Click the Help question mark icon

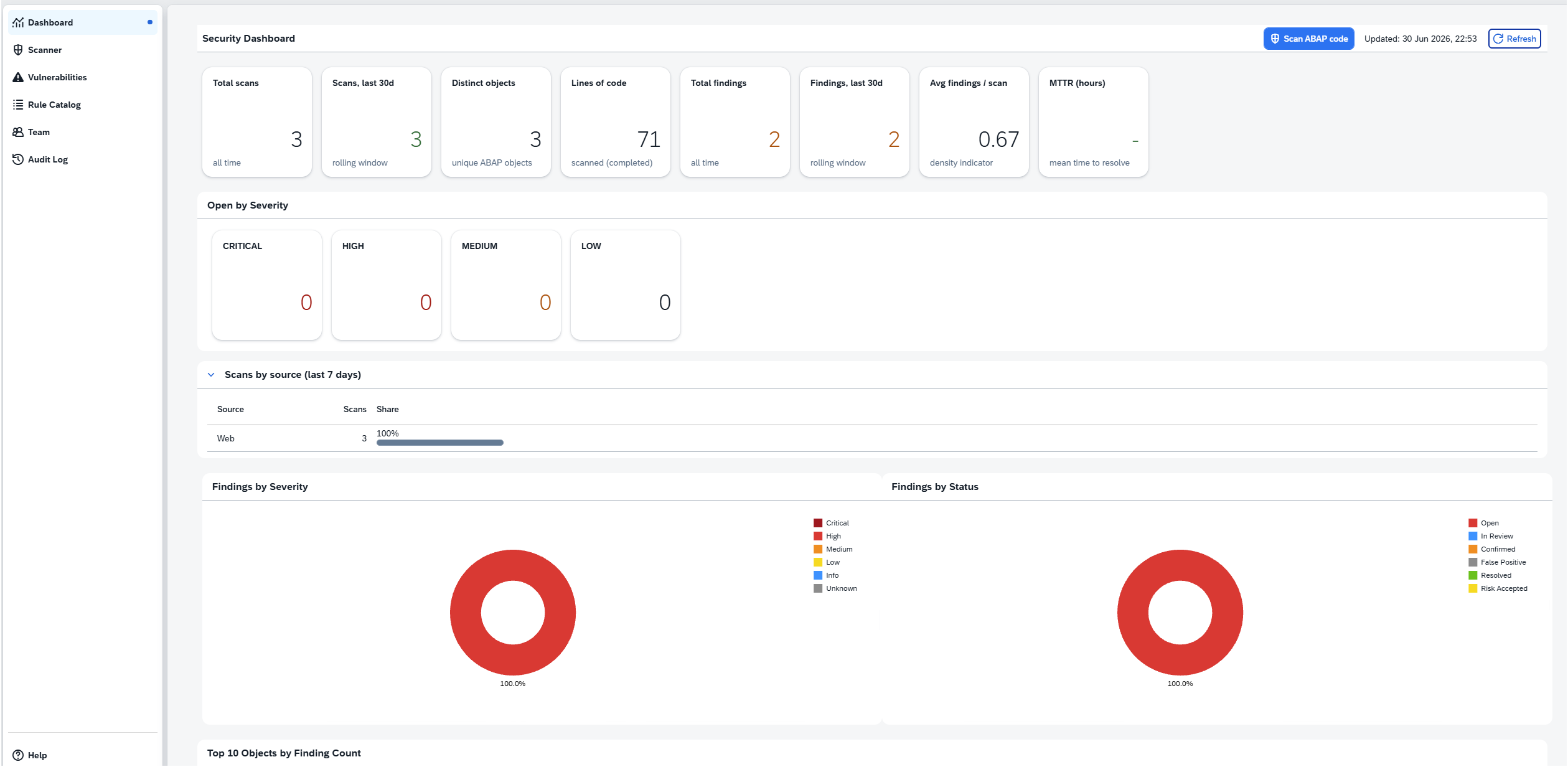pyautogui.click(x=18, y=755)
